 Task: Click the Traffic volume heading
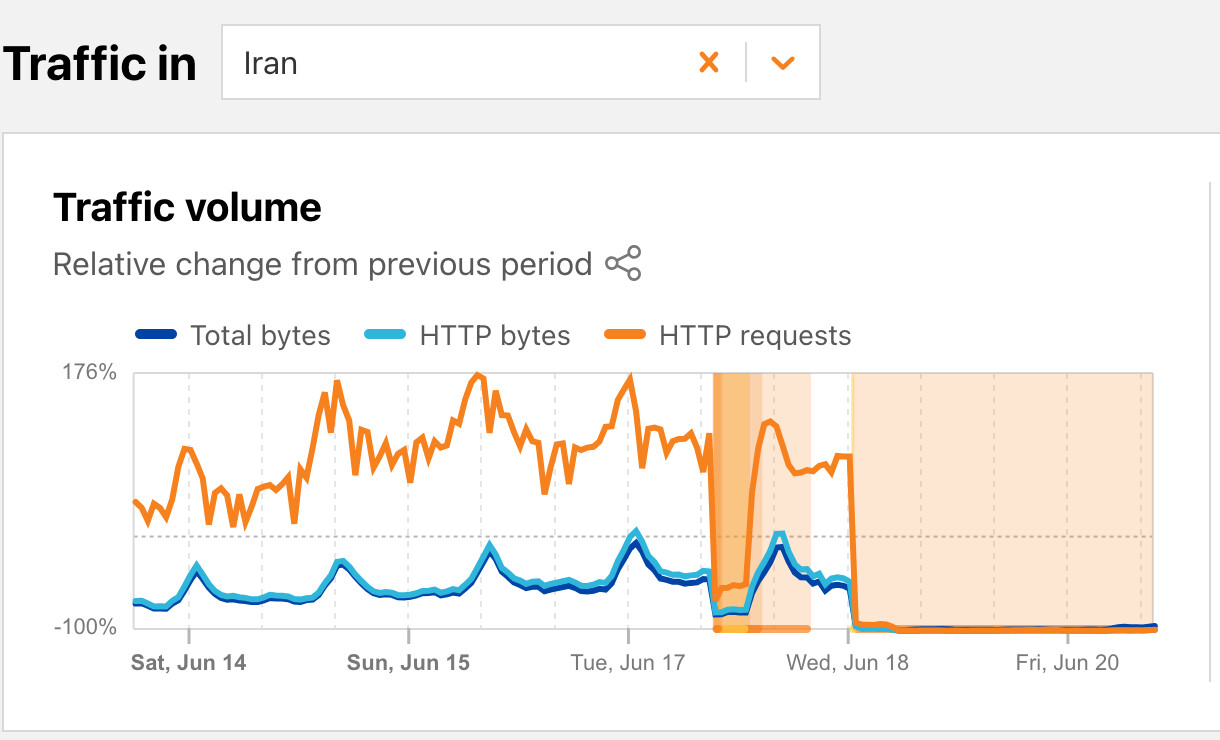[x=187, y=208]
